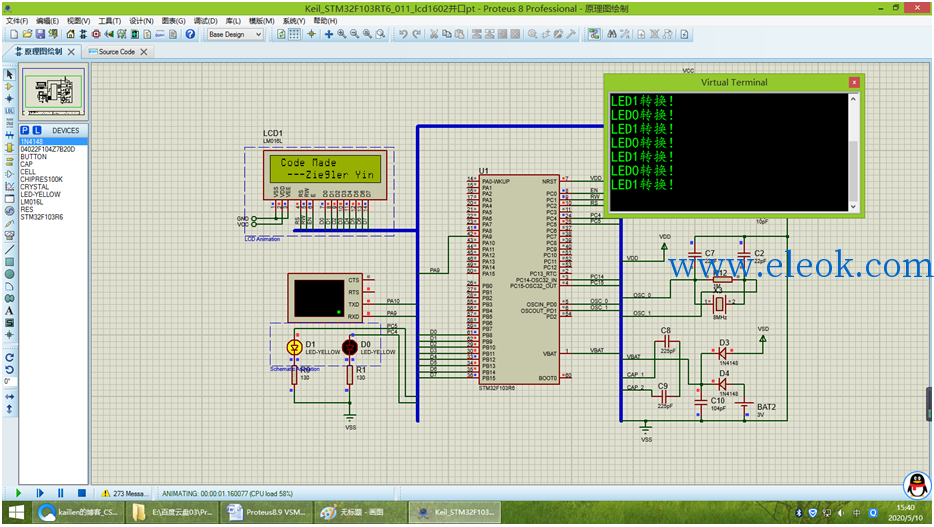
Task: Click the Home page toolbar icon
Action: tap(70, 34)
